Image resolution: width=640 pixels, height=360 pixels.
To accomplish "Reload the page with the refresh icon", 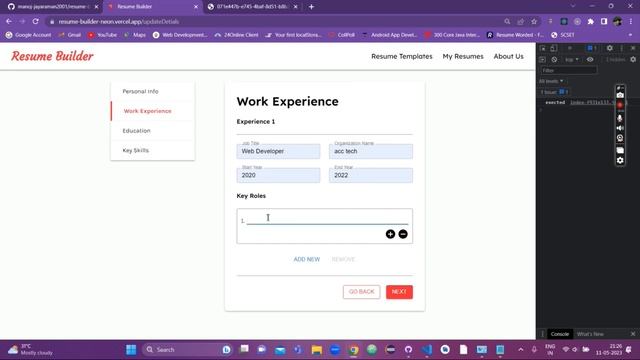I will [36, 21].
